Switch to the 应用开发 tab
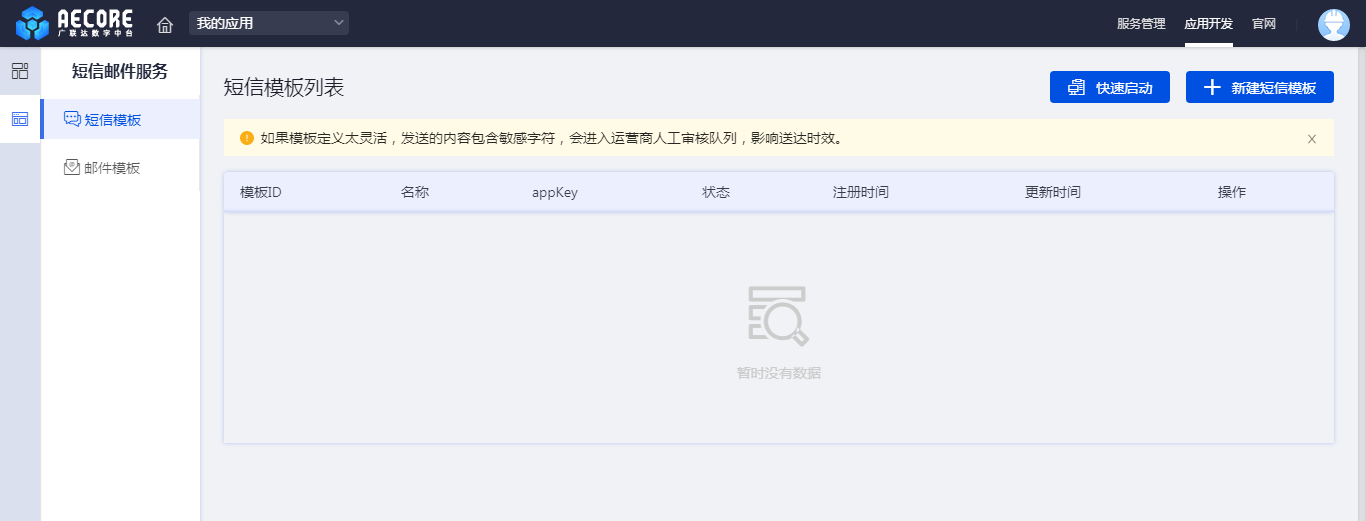Image resolution: width=1366 pixels, height=521 pixels. [x=1208, y=24]
